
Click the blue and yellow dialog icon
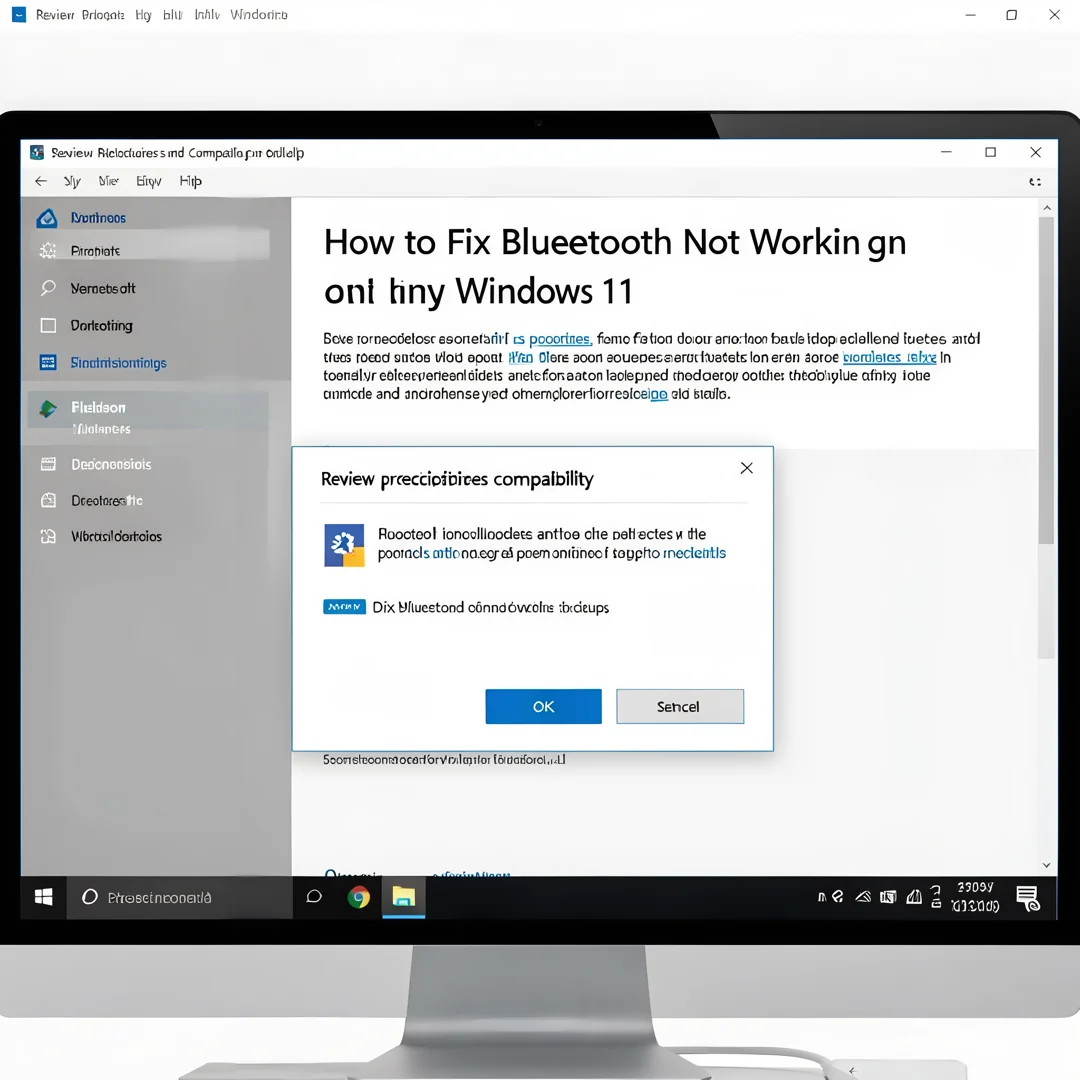pyautogui.click(x=344, y=545)
